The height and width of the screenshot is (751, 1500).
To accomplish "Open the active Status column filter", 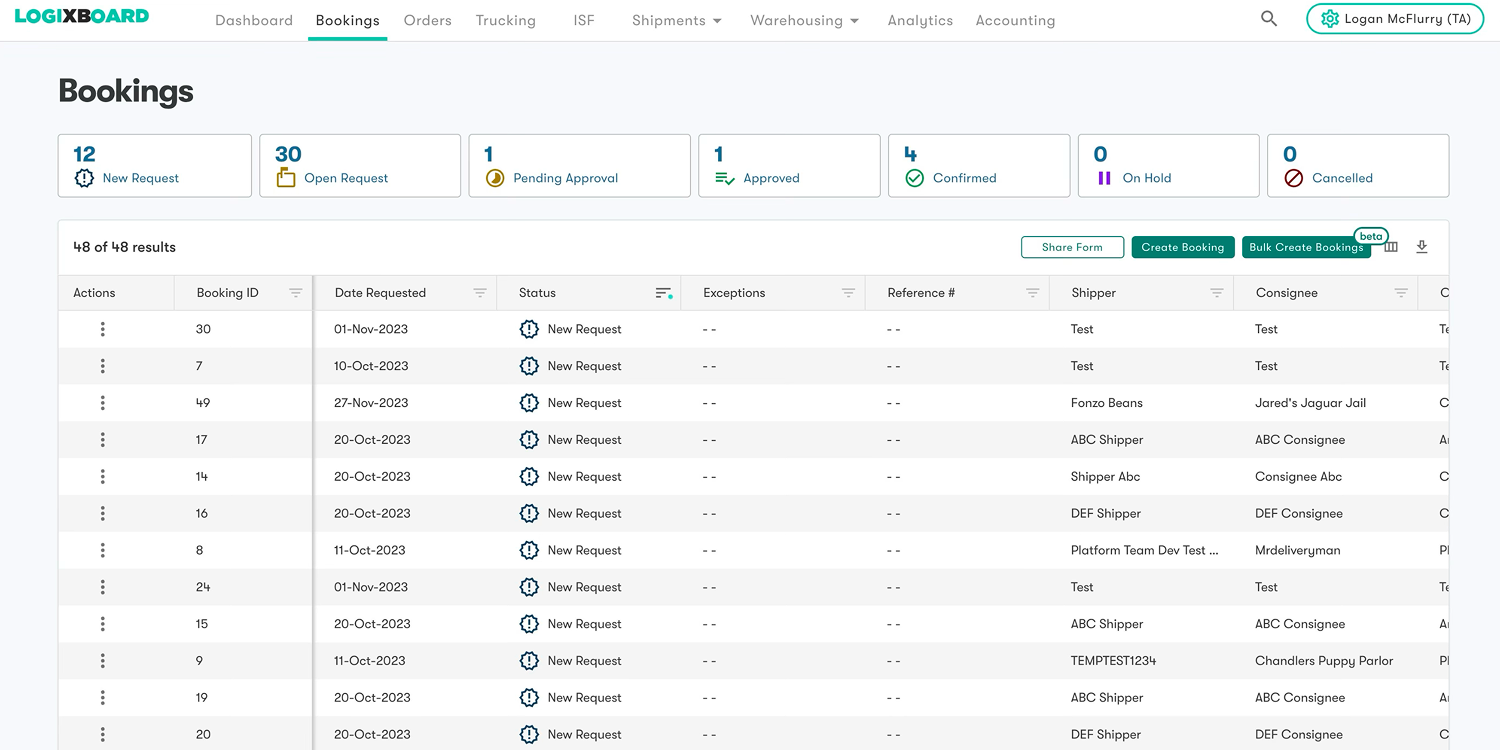I will (x=664, y=293).
